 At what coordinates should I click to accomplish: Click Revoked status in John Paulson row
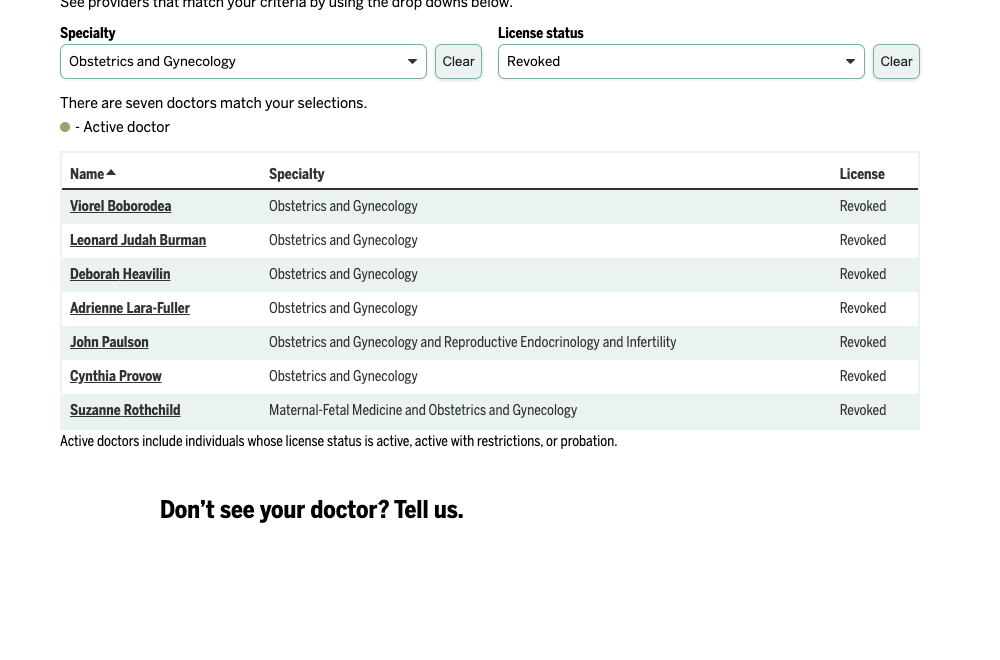pos(862,342)
